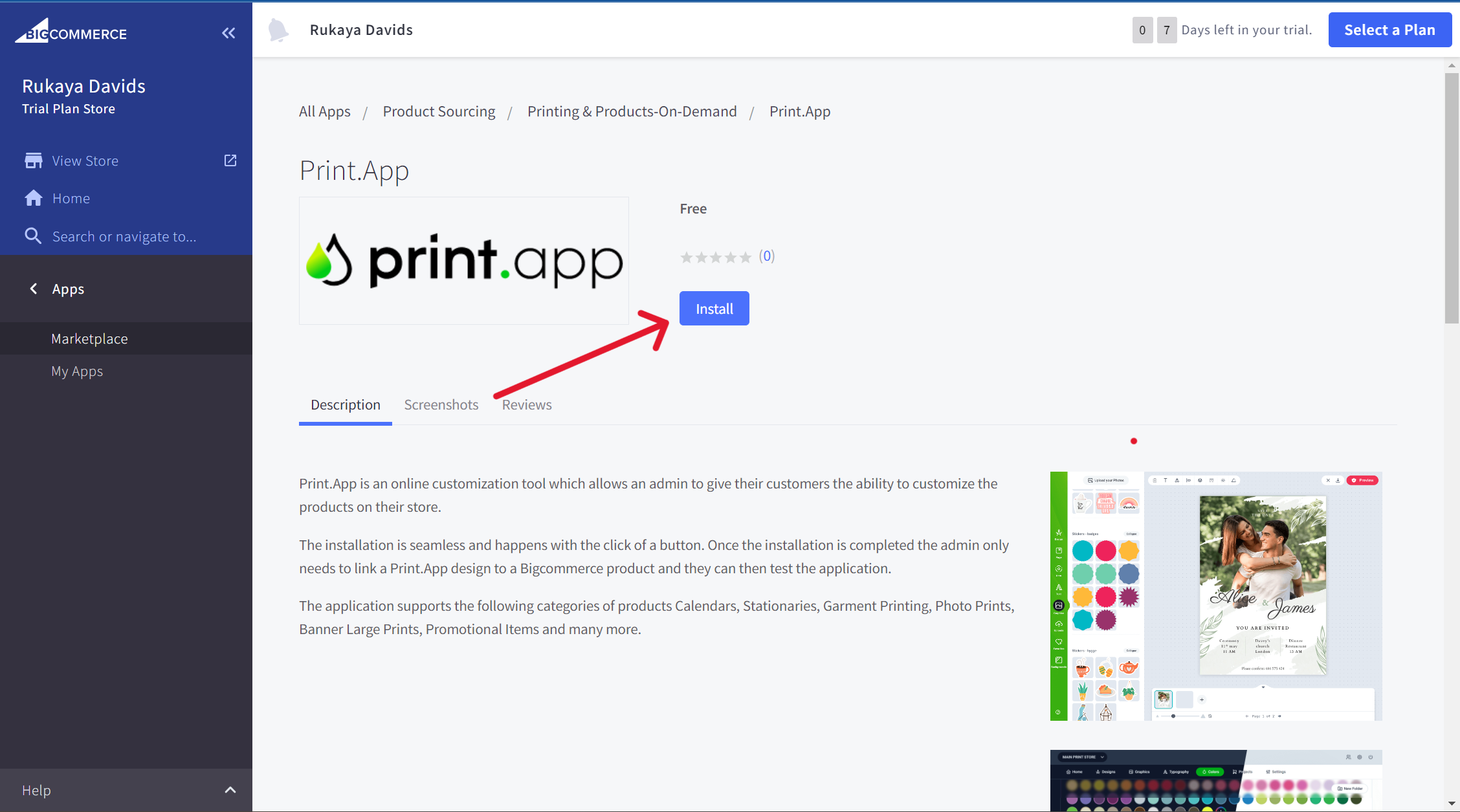1460x812 pixels.
Task: Click the BigCommerce logo
Action: (x=71, y=31)
